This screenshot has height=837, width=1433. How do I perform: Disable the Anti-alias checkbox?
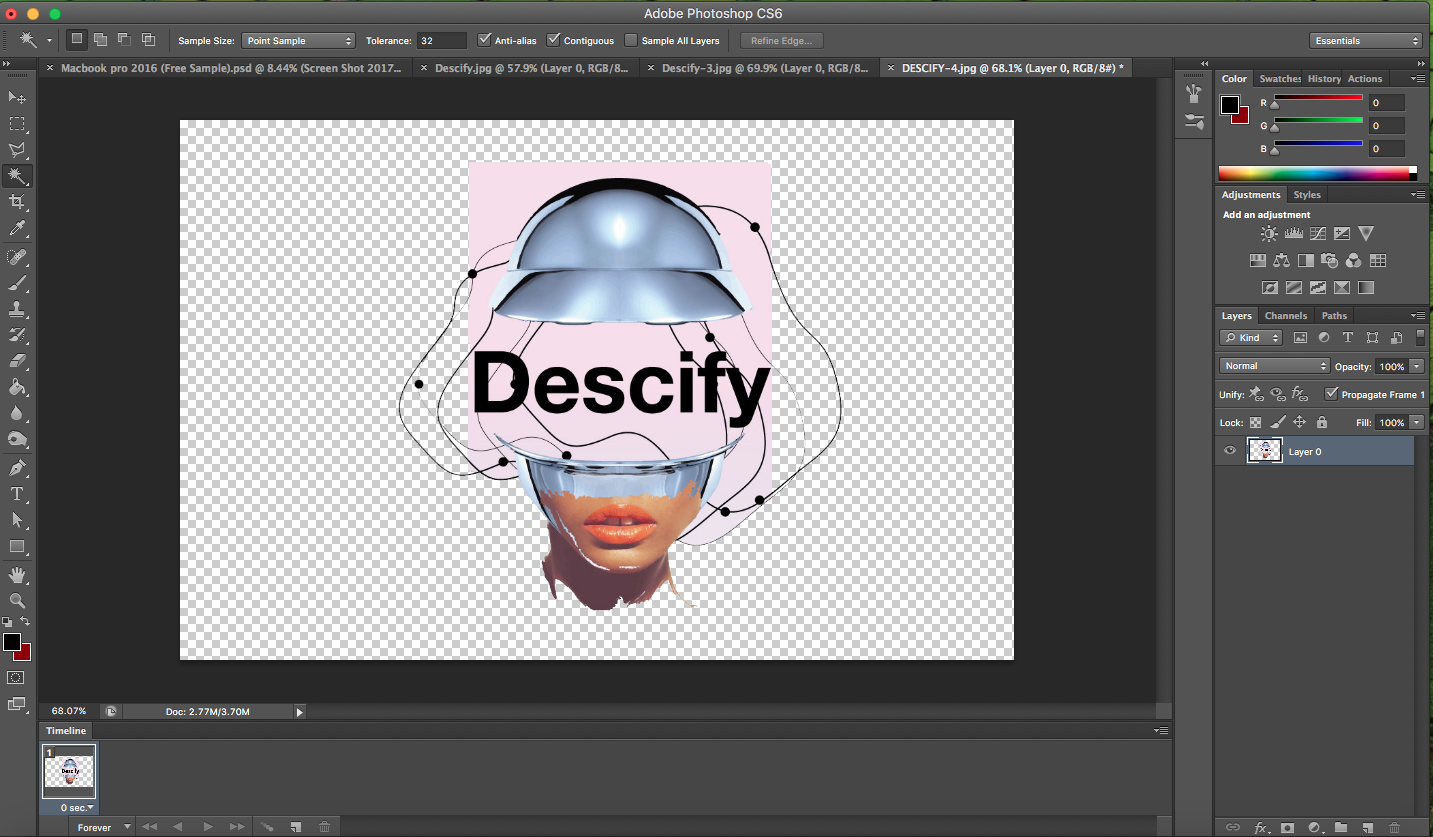click(485, 41)
